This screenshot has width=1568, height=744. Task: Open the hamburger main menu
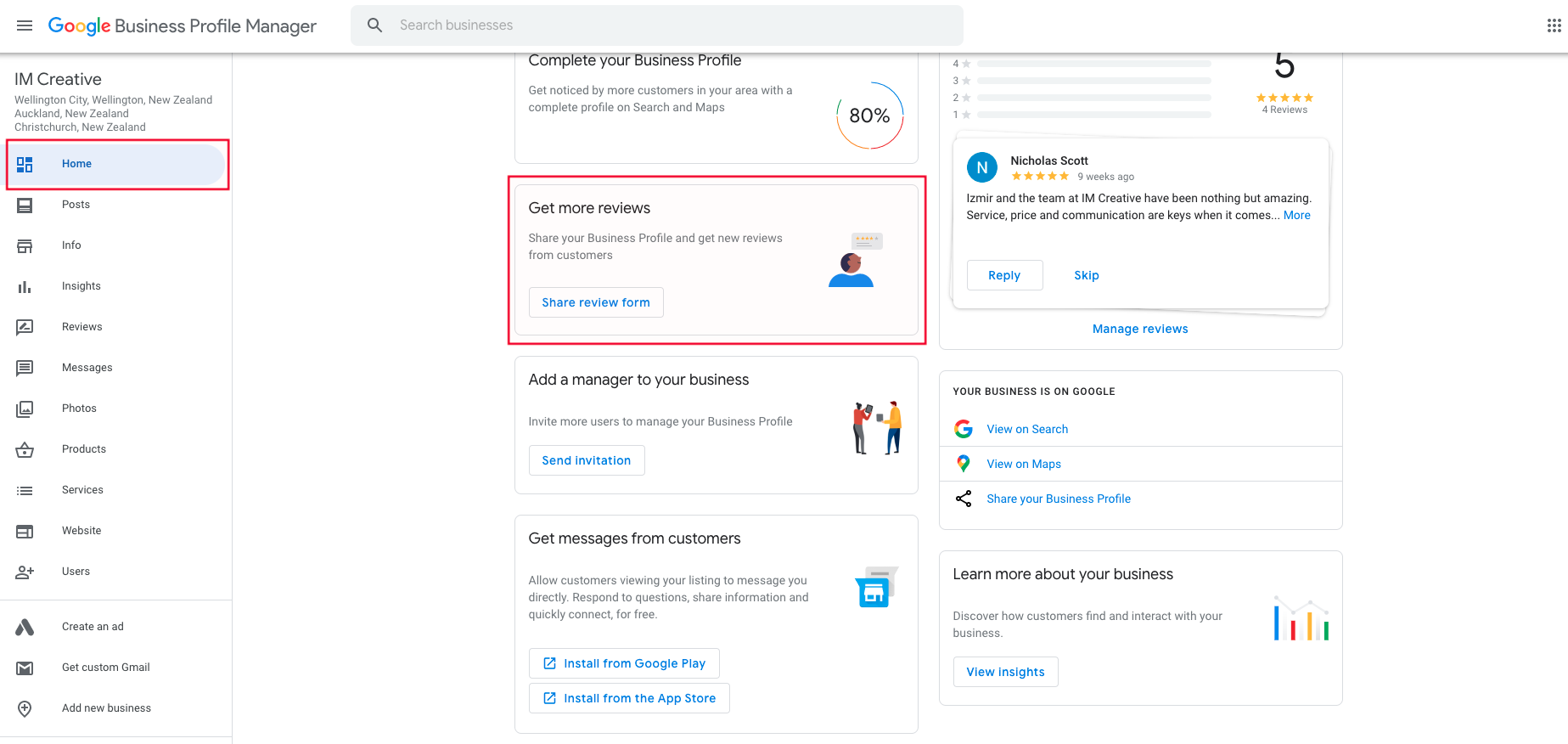click(25, 25)
